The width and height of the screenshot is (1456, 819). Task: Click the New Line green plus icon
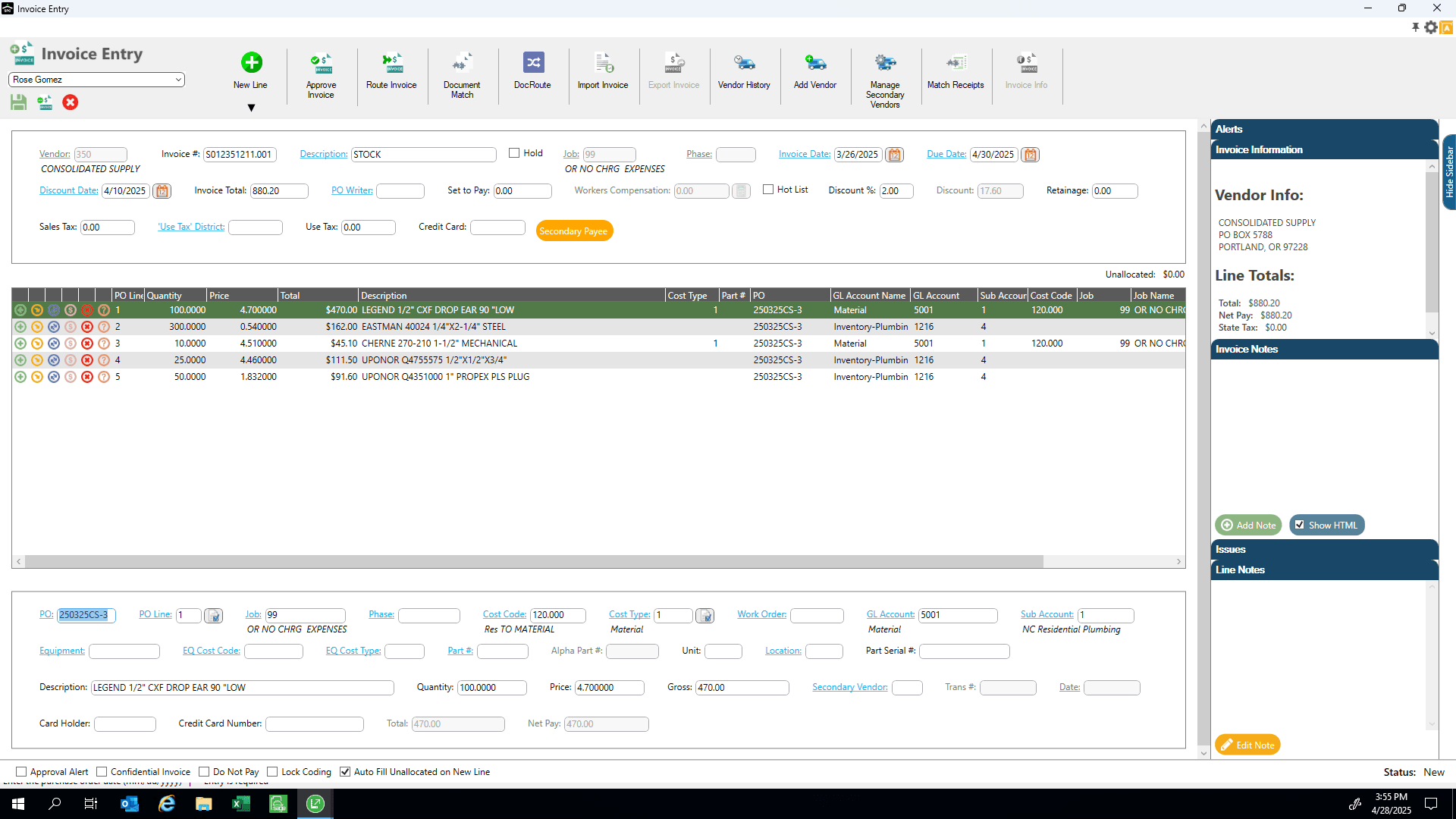coord(251,62)
